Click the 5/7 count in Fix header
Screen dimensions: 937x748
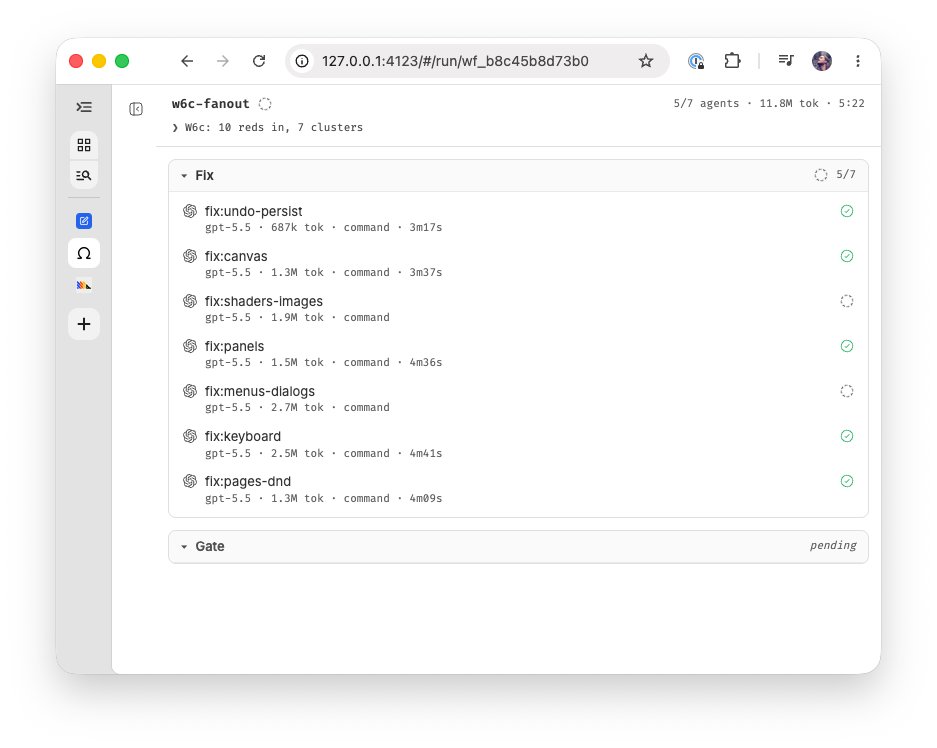pos(846,174)
